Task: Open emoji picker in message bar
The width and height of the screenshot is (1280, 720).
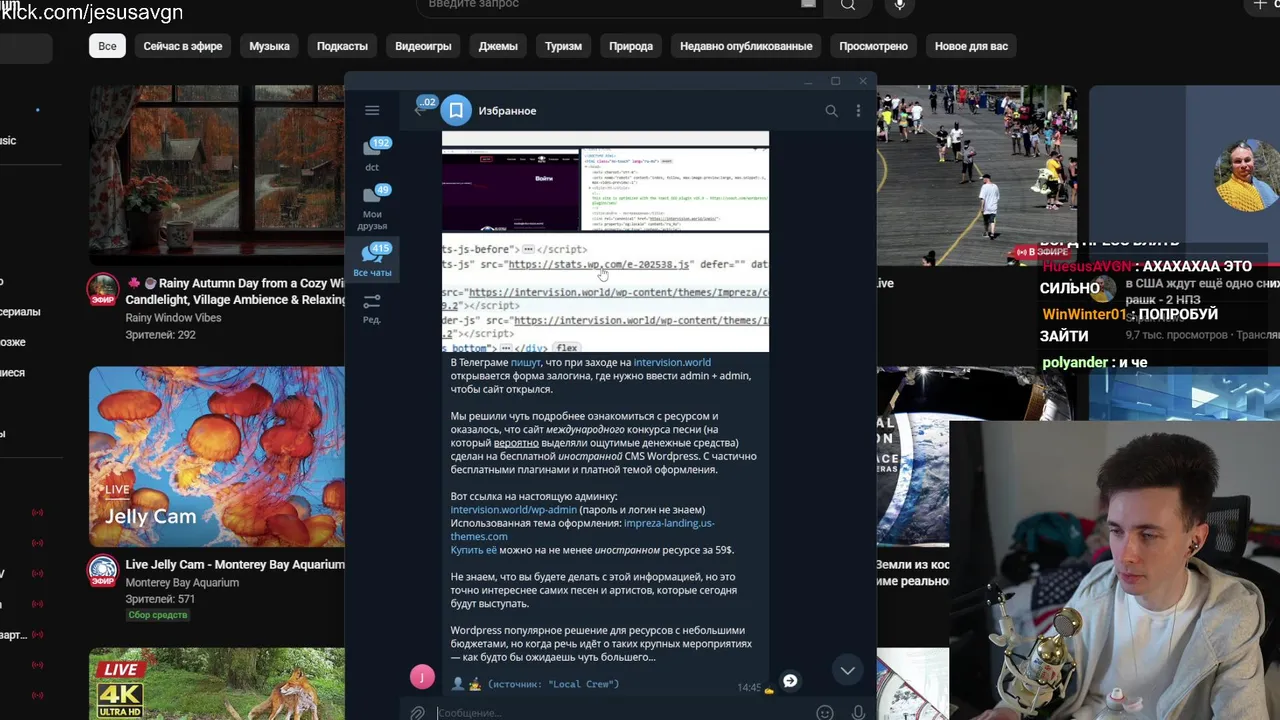Action: 825,712
